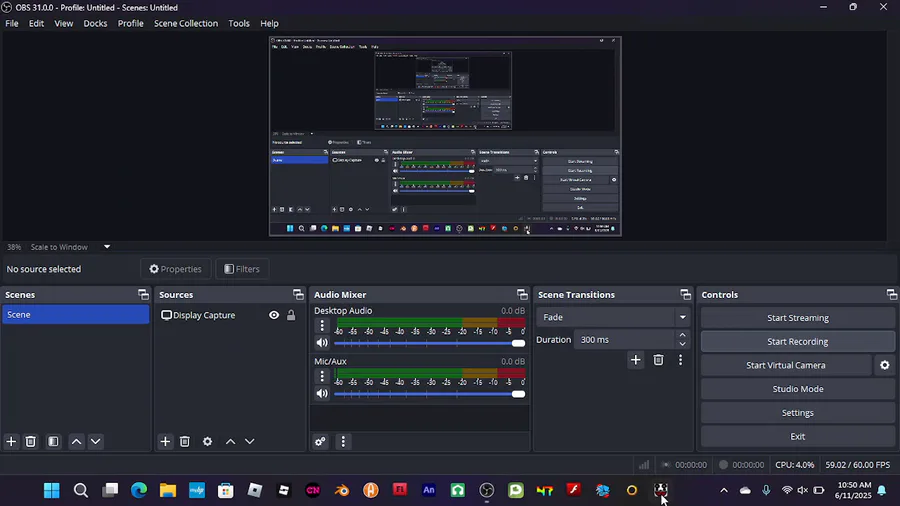
Task: Open the Scene Collection menu
Action: [186, 24]
